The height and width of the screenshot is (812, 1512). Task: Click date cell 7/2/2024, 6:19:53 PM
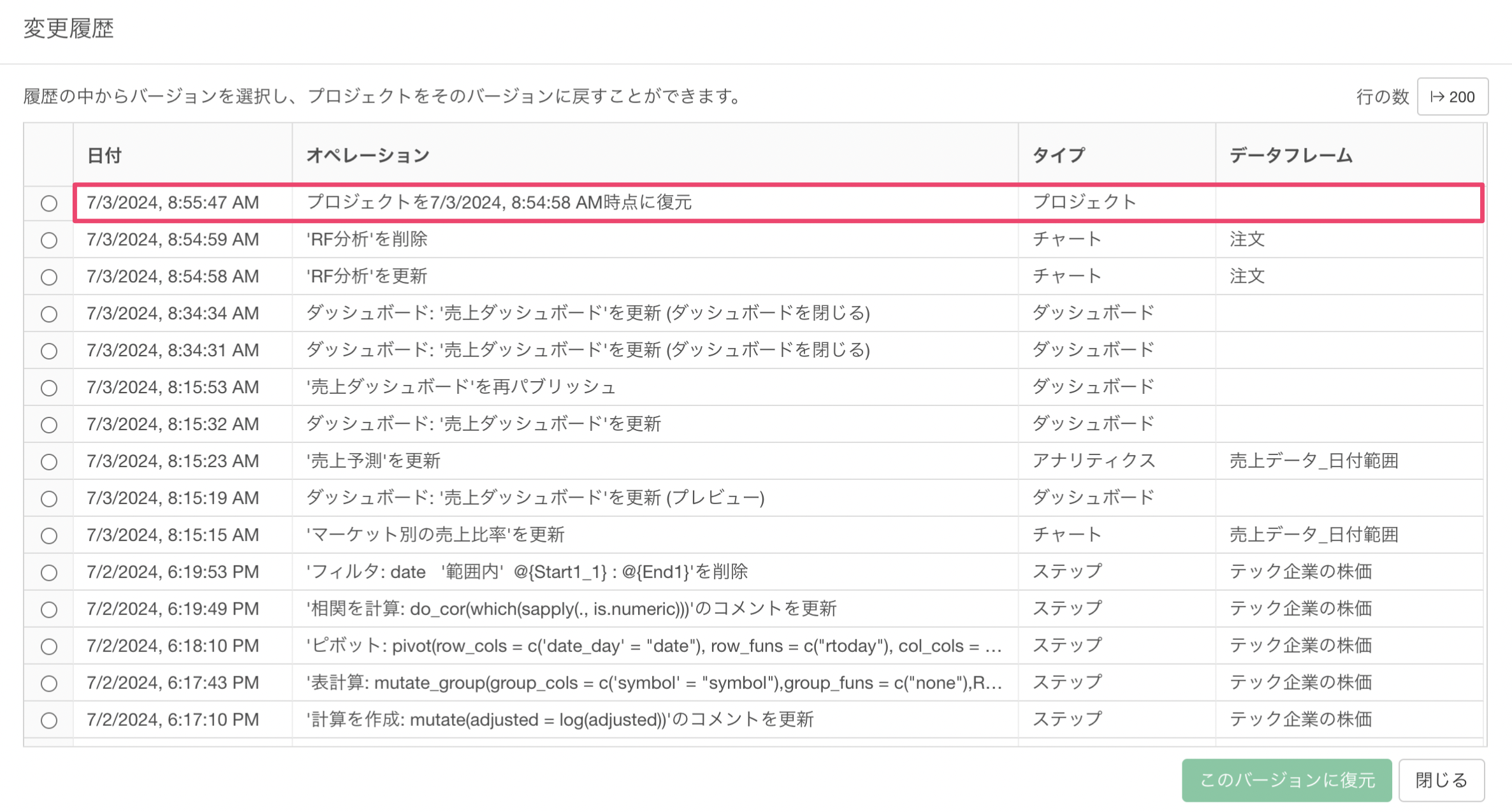tap(173, 572)
